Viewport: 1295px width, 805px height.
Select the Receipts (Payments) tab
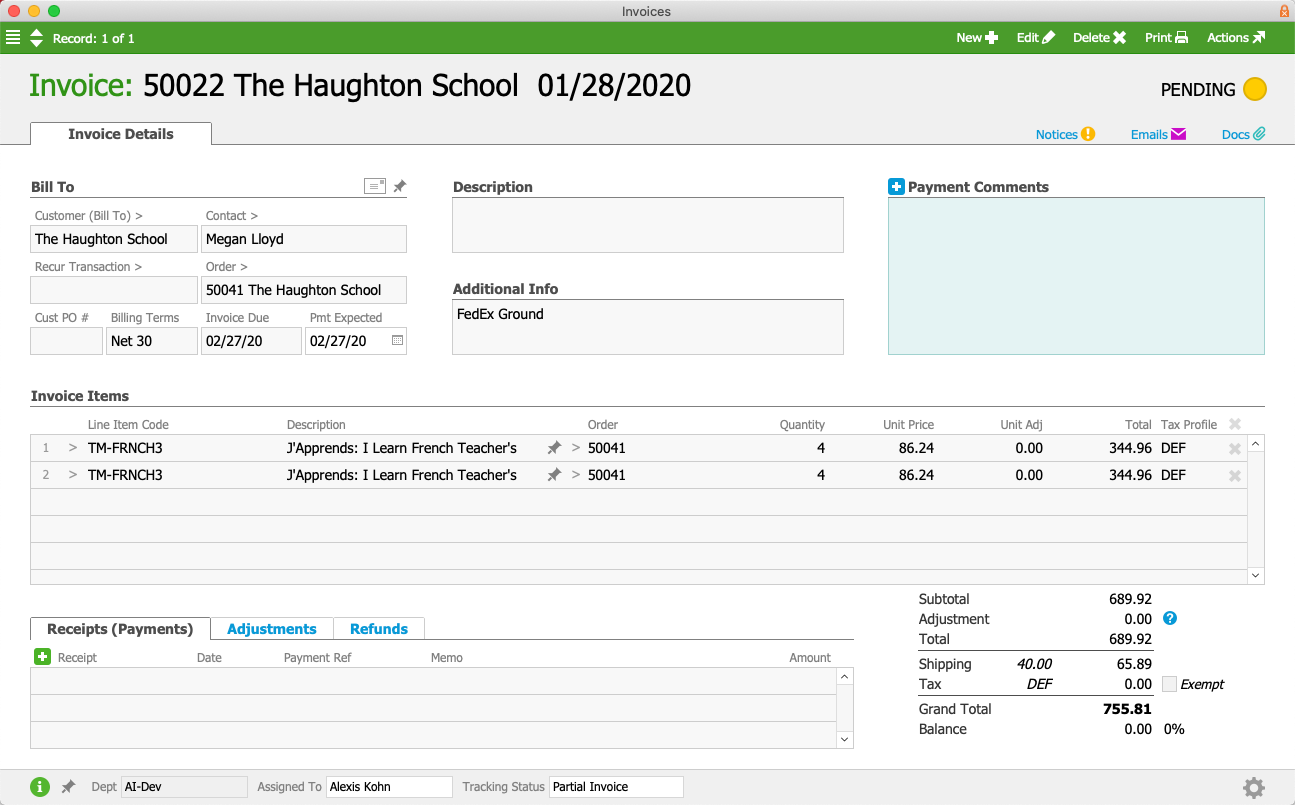120,629
